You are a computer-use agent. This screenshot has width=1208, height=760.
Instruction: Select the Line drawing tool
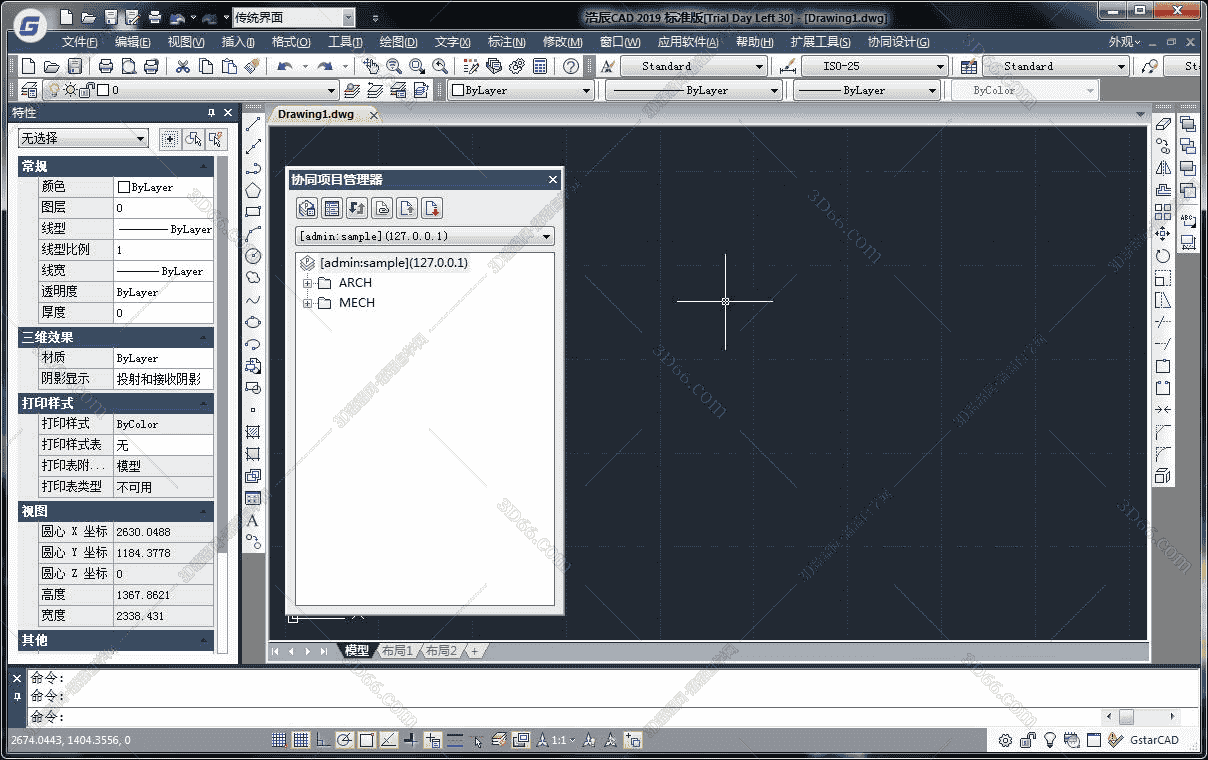pyautogui.click(x=253, y=124)
